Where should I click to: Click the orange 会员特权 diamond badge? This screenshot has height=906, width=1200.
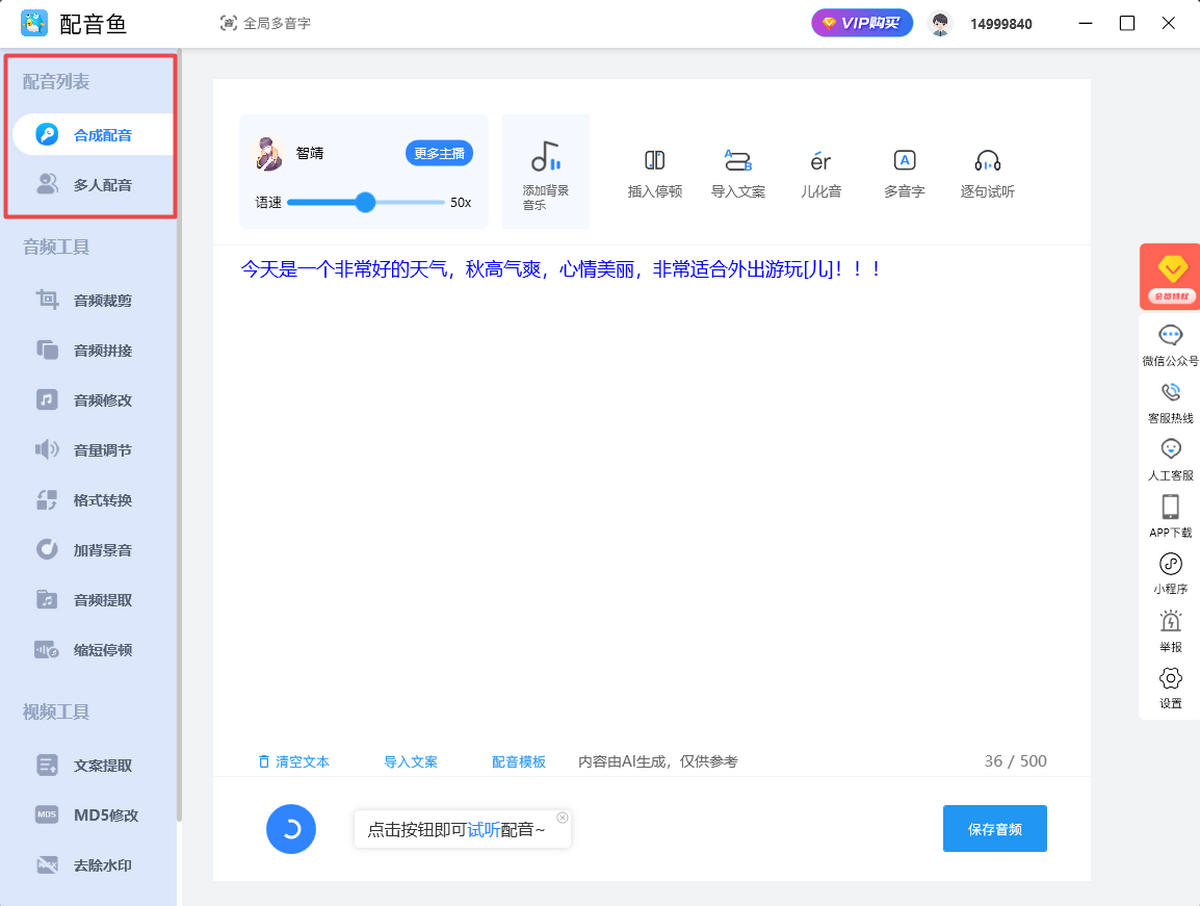click(1169, 276)
